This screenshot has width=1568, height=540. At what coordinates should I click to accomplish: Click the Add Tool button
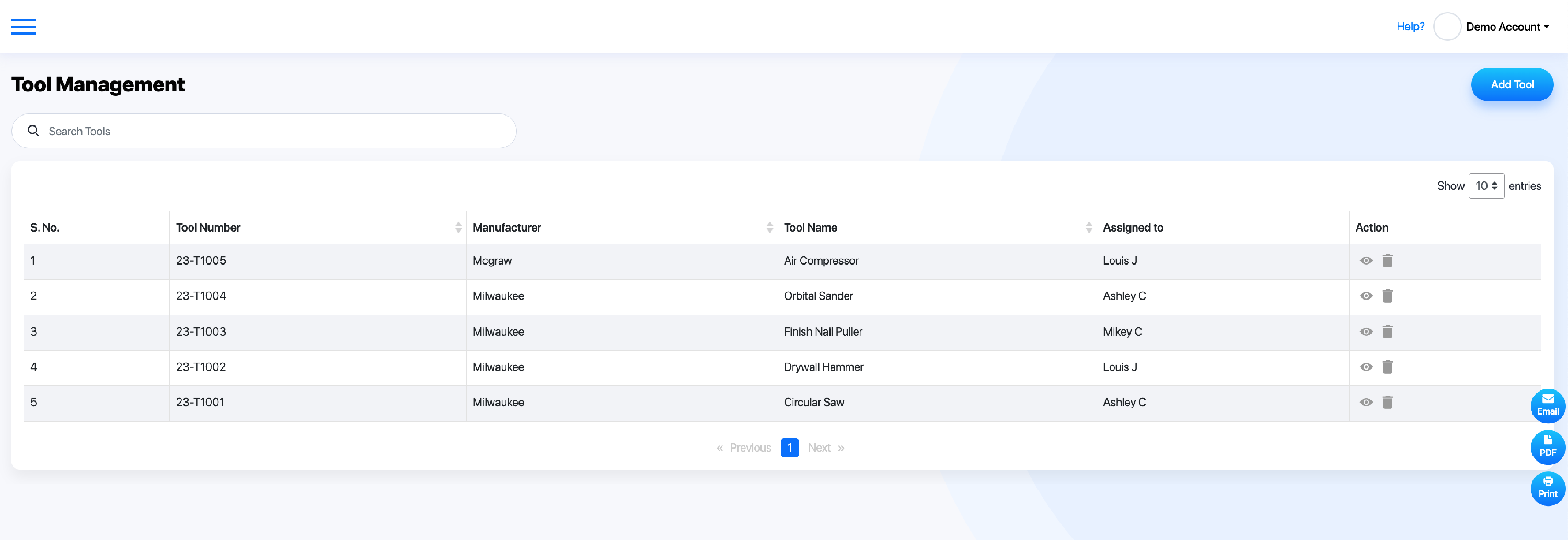click(1512, 85)
